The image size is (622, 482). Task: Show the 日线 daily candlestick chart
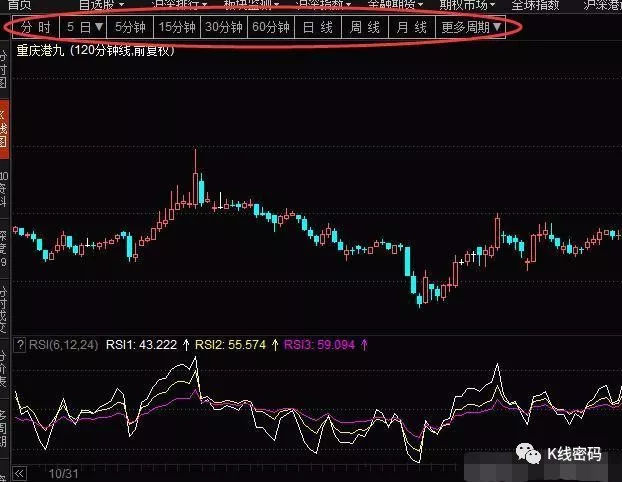click(x=318, y=27)
